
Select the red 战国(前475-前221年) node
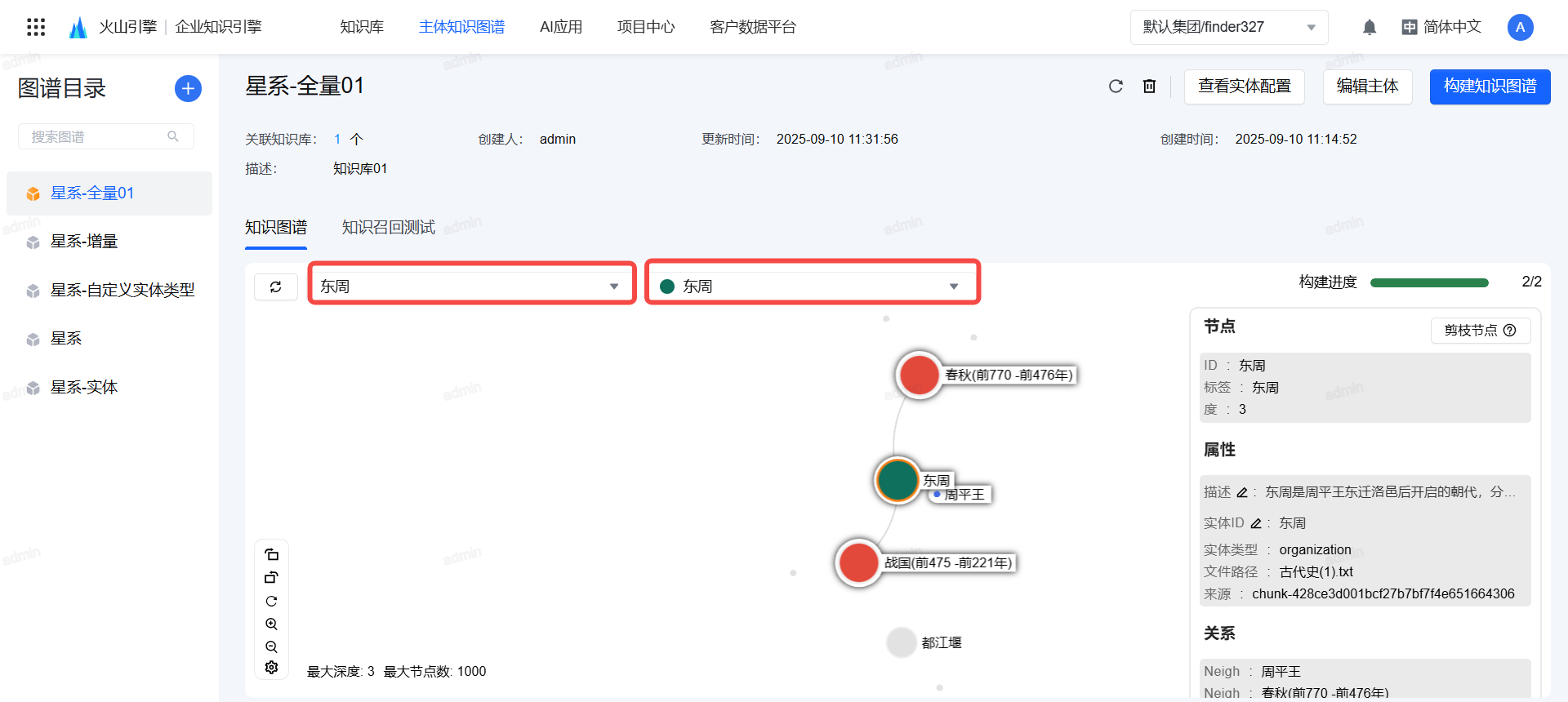click(x=858, y=562)
